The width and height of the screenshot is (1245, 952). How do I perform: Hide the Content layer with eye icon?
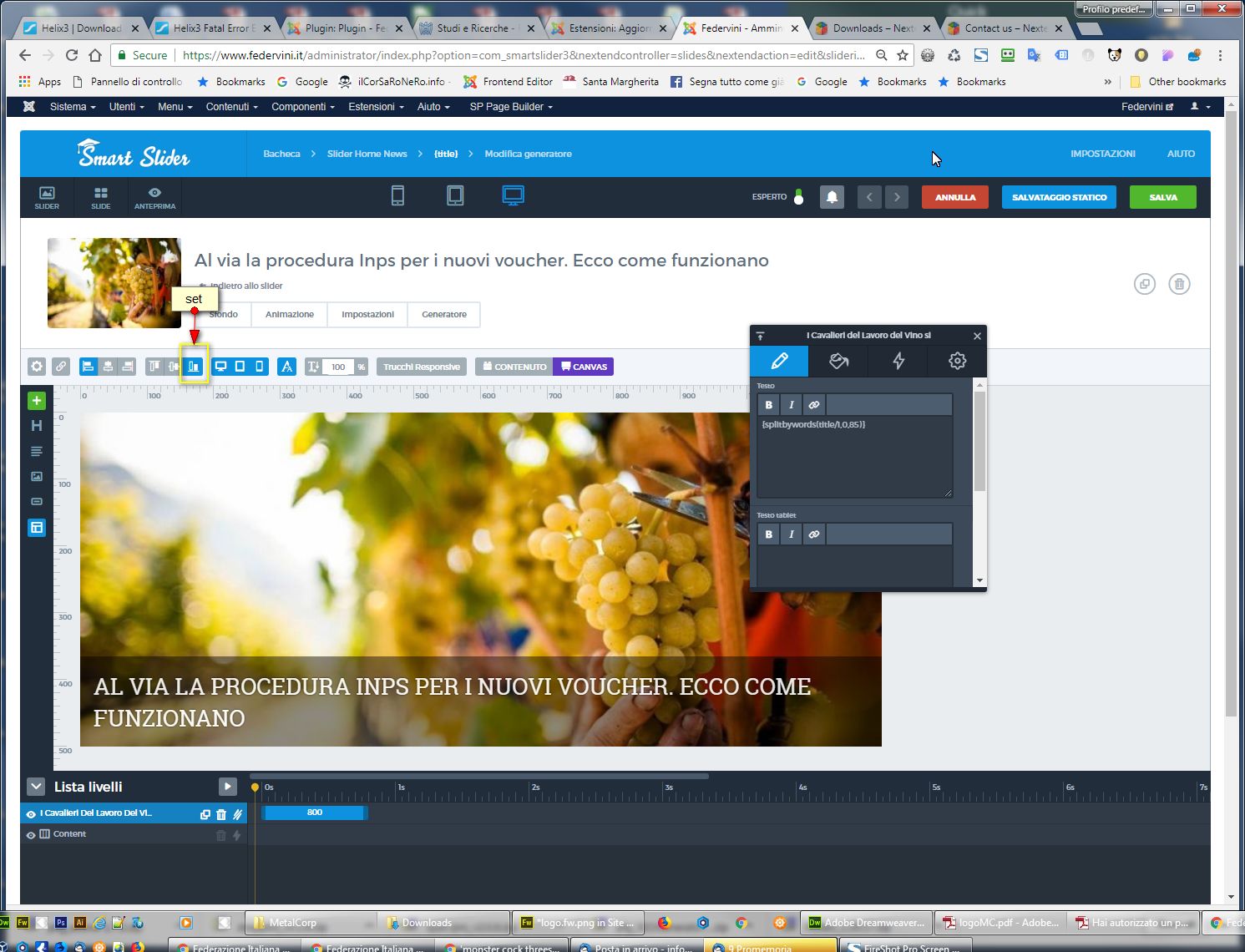click(31, 834)
